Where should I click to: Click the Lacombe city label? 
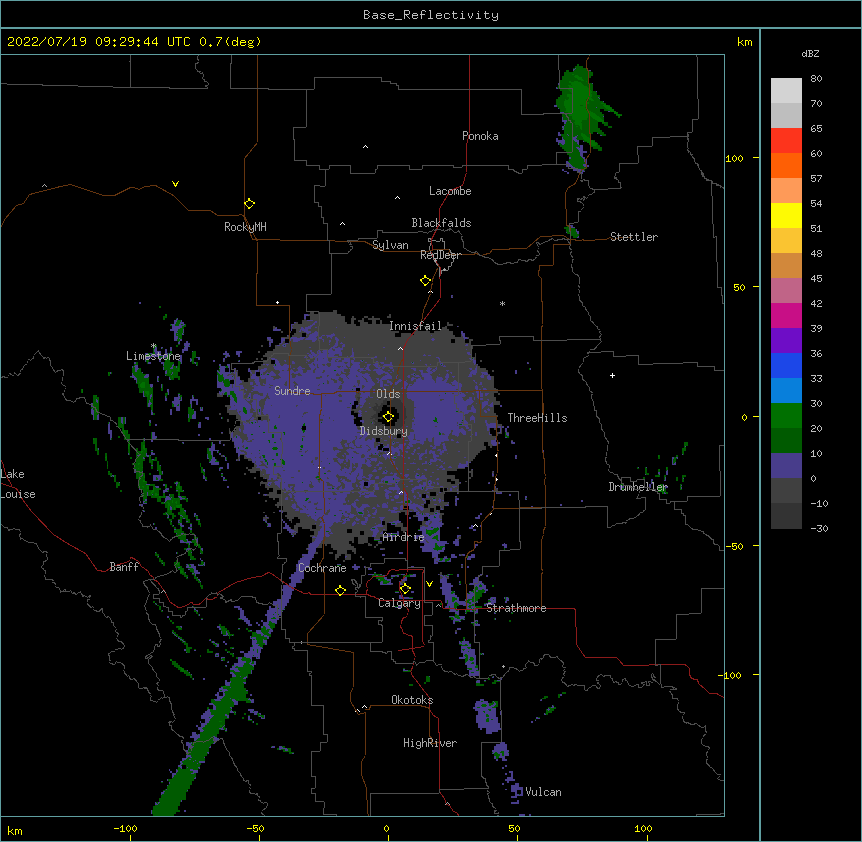[450, 191]
